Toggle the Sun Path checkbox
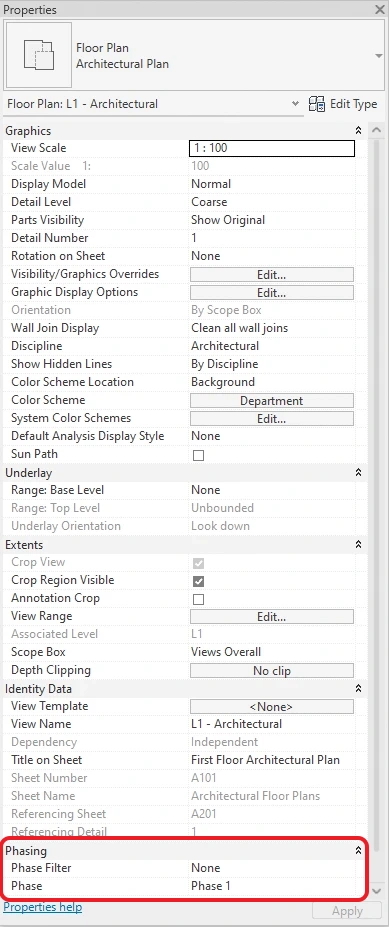The image size is (389, 927). [199, 455]
